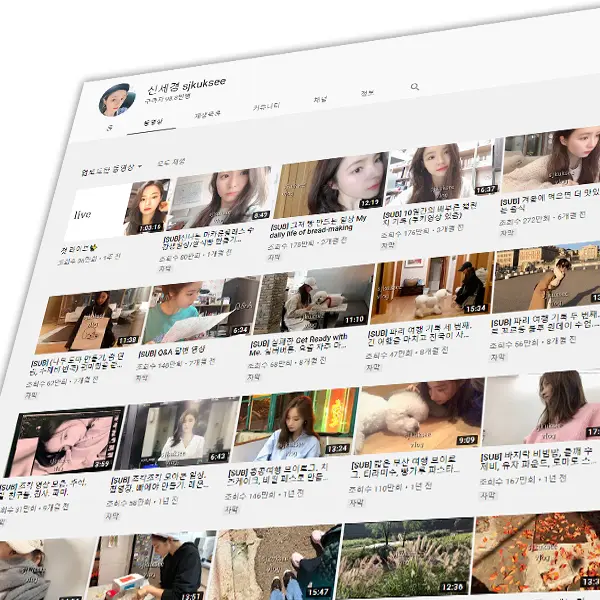
Task: Select the 정보 (About) tab
Action: 367,93
